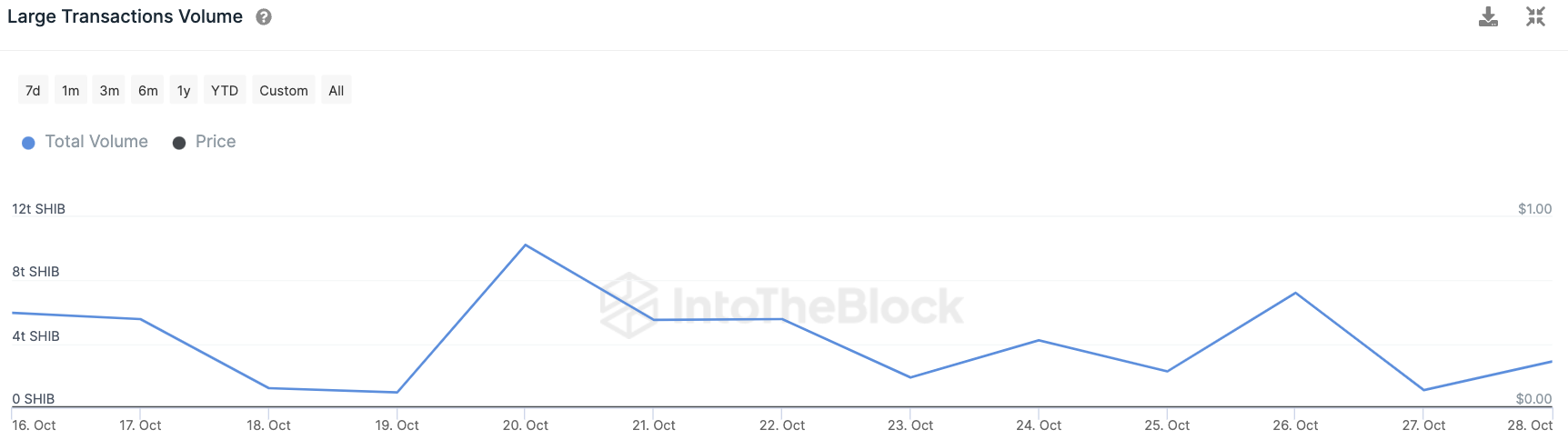
Task: Click the blue Total Volume legend dot
Action: coord(28,143)
